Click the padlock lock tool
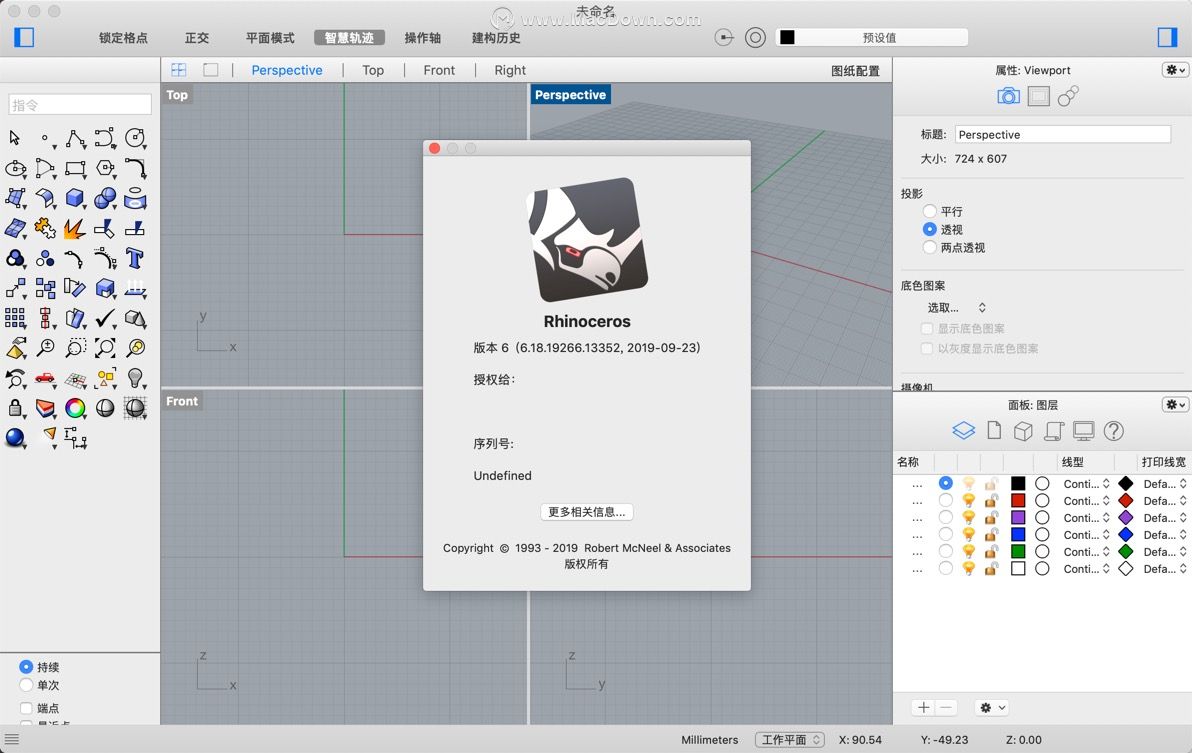 (14, 408)
